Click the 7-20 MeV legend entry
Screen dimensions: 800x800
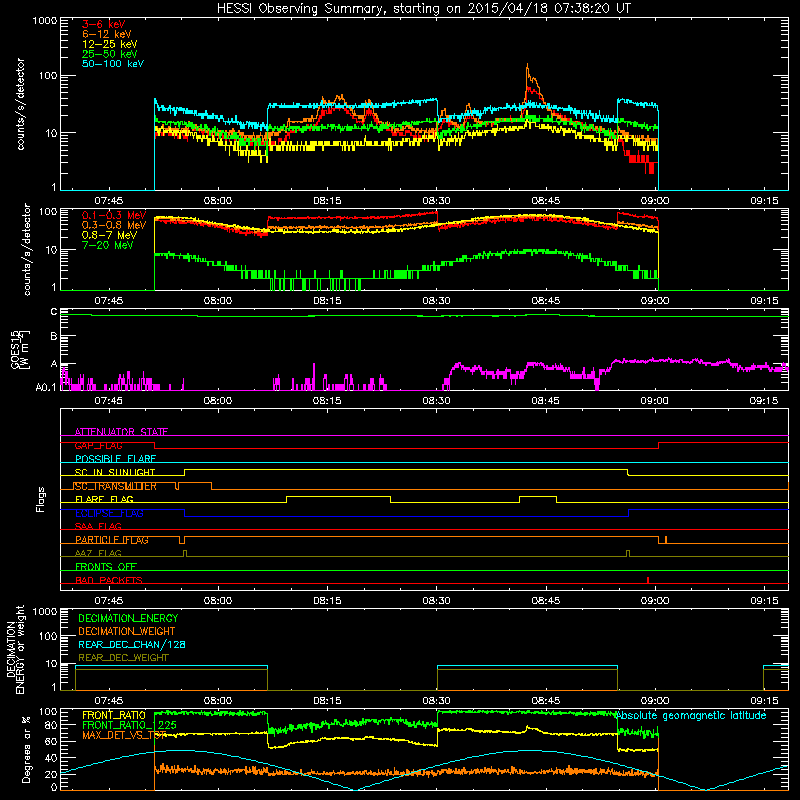(x=108, y=245)
